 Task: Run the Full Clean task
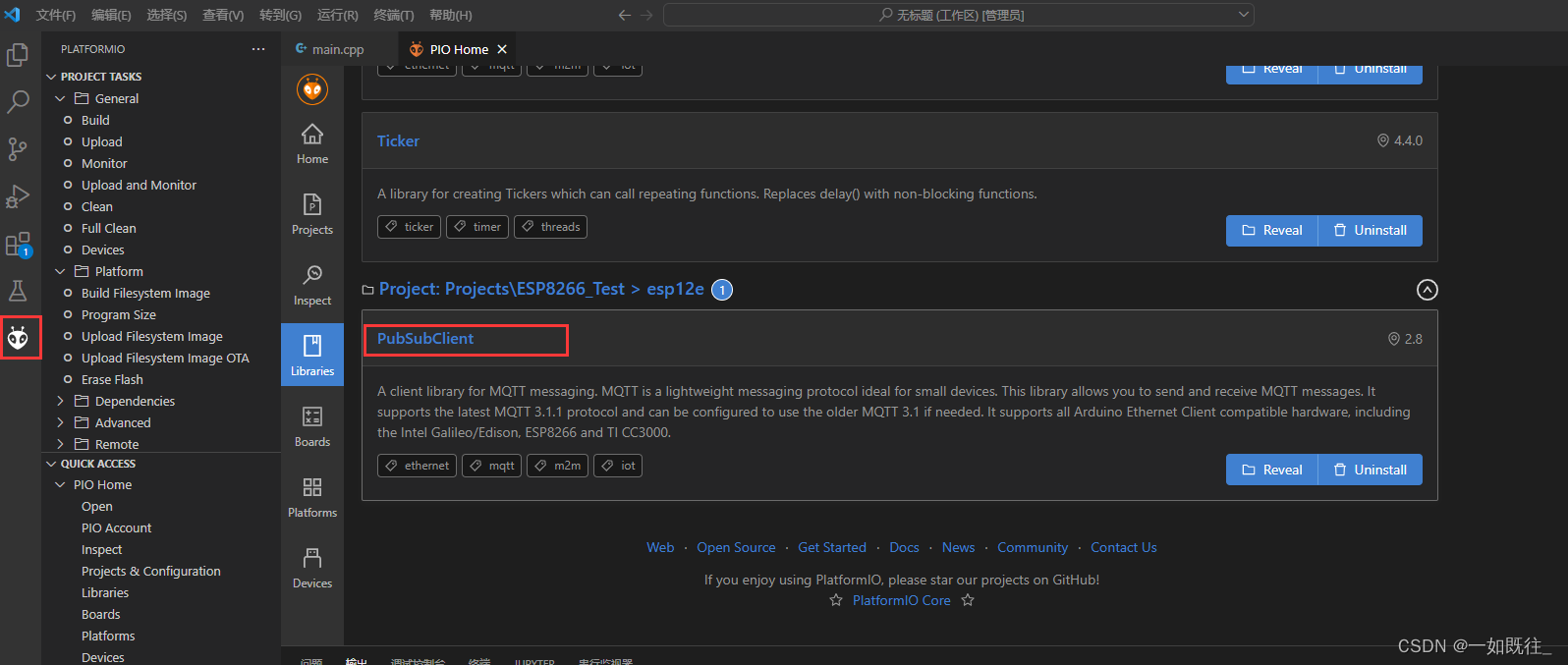tap(109, 228)
